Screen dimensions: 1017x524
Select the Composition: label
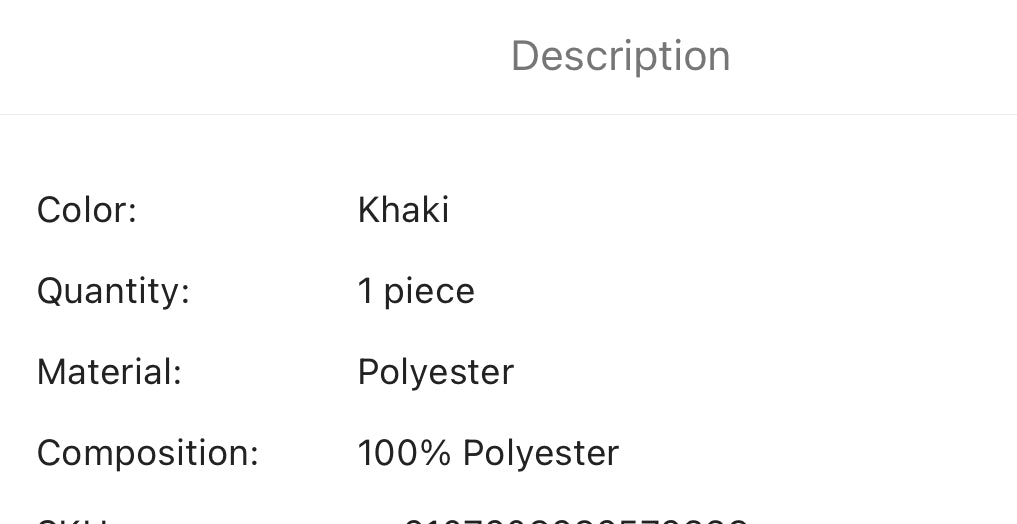tap(148, 453)
